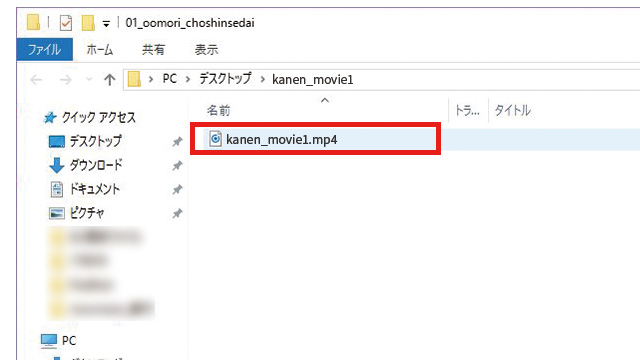This screenshot has height=360, width=640.
Task: Select クイック アクセス in navigation pane
Action: tap(98, 118)
